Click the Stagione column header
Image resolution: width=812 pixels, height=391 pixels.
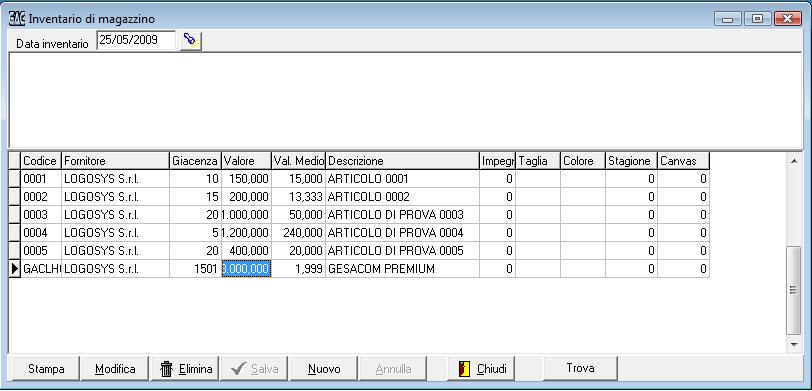pos(632,161)
